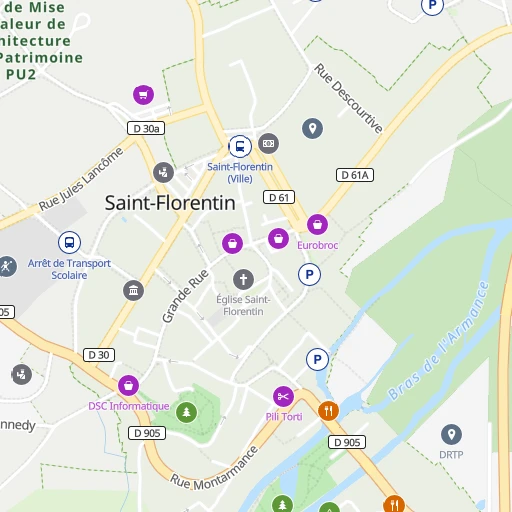The width and height of the screenshot is (512, 512).
Task: Click the Saint-Florentin town label
Action: [x=170, y=203]
